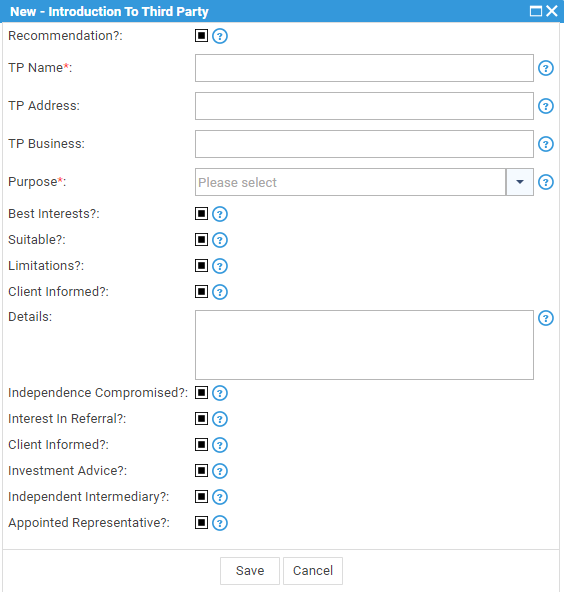Click the Purpose 'Please select' combo box
564x592 pixels.
(x=350, y=182)
